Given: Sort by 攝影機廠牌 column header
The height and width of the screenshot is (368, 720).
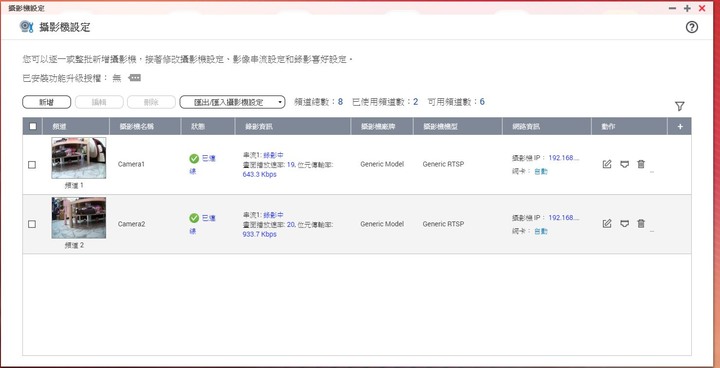Looking at the screenshot, I should tap(382, 126).
